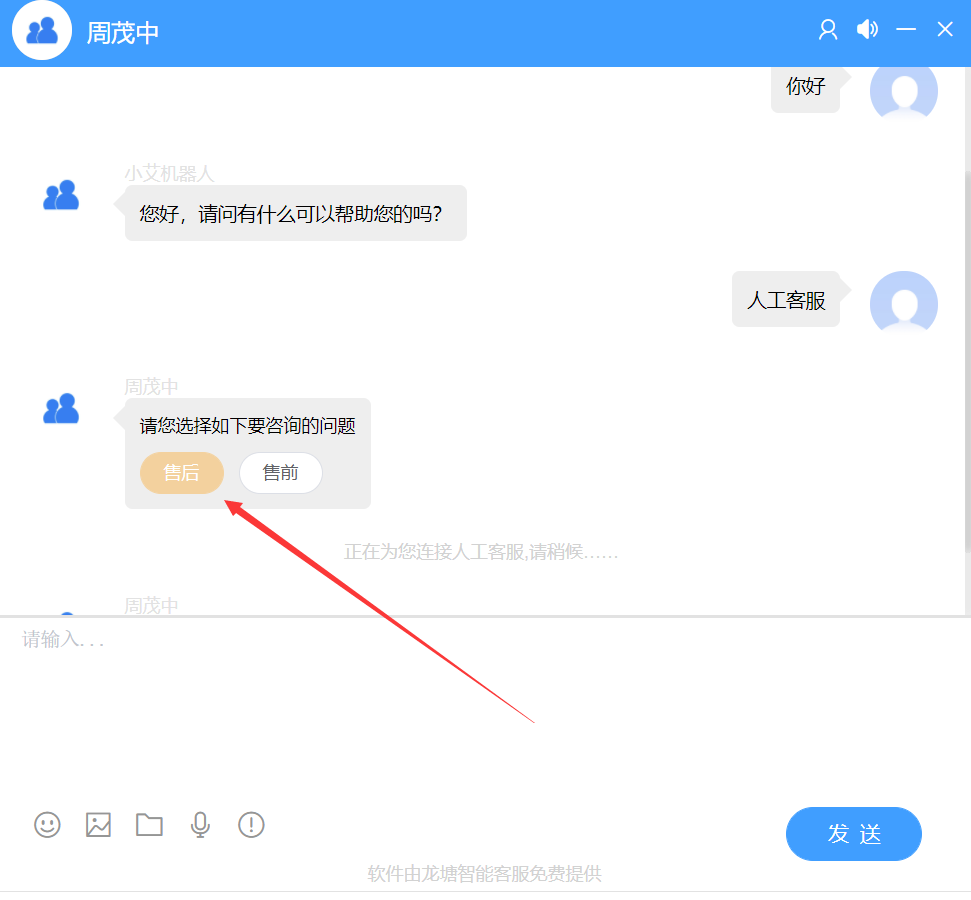Image resolution: width=971 pixels, height=900 pixels.
Task: Click the emoji smiley icon
Action: click(47, 824)
